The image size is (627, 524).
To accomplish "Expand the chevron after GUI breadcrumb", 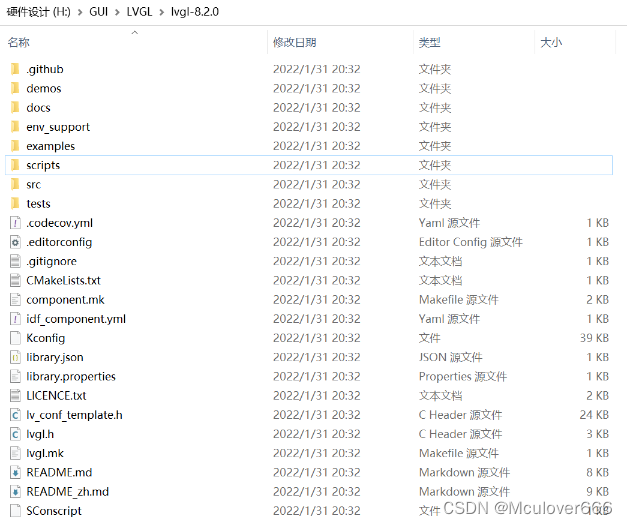I will (x=118, y=12).
